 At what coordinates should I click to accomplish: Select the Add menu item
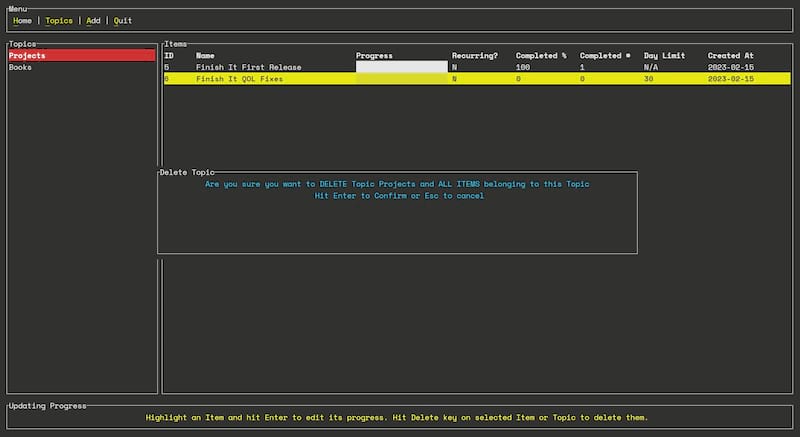[93, 21]
